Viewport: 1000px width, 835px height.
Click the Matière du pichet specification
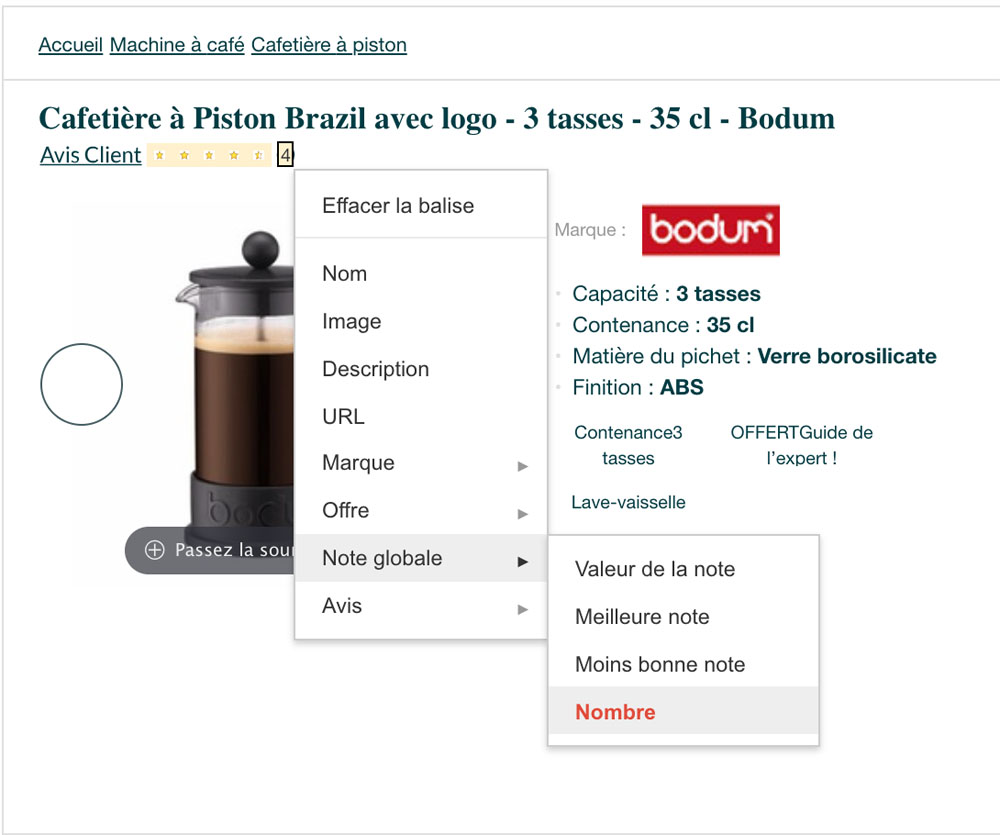point(754,356)
